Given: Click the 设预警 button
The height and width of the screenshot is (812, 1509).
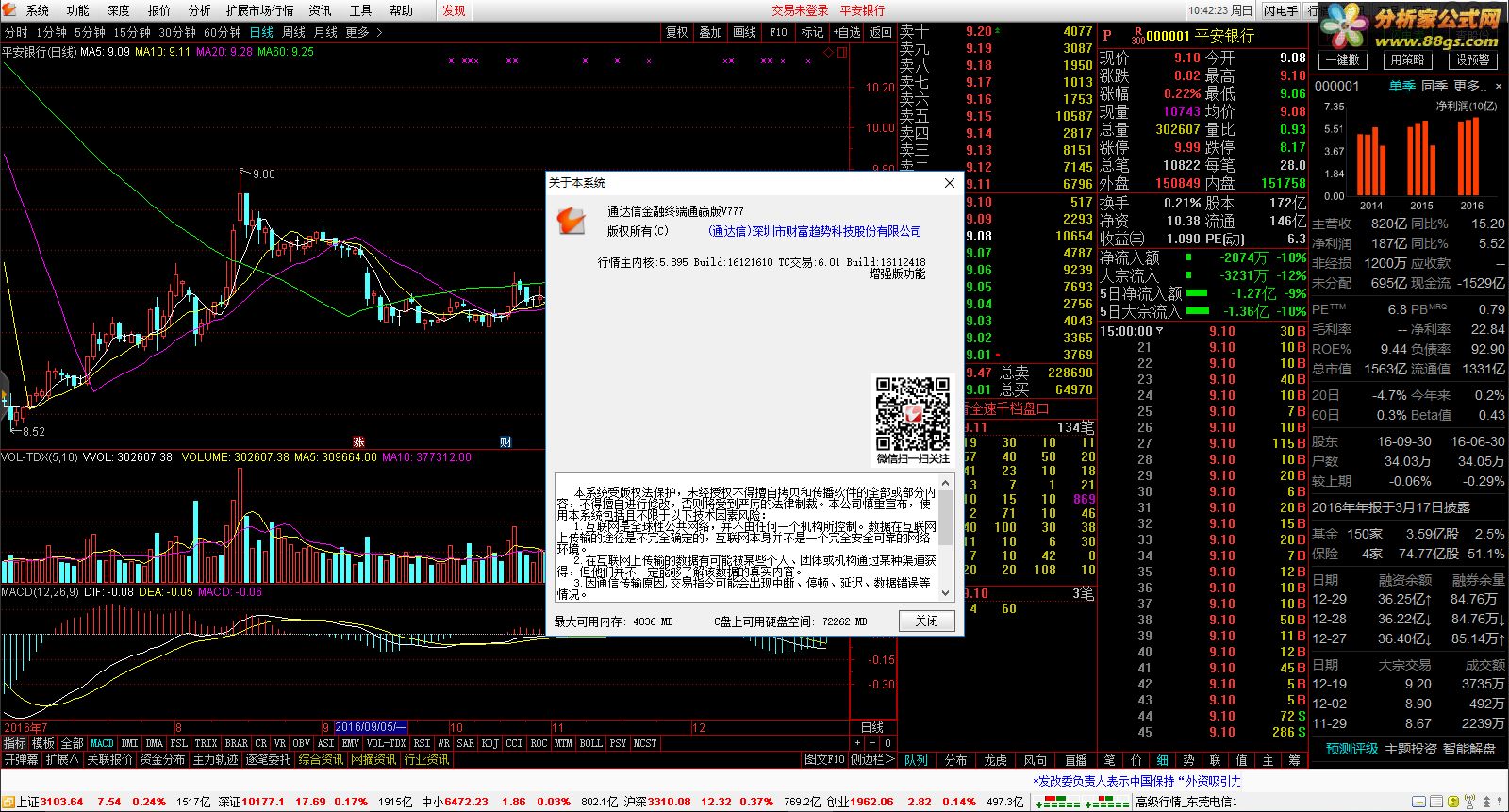Looking at the screenshot, I should [1471, 59].
